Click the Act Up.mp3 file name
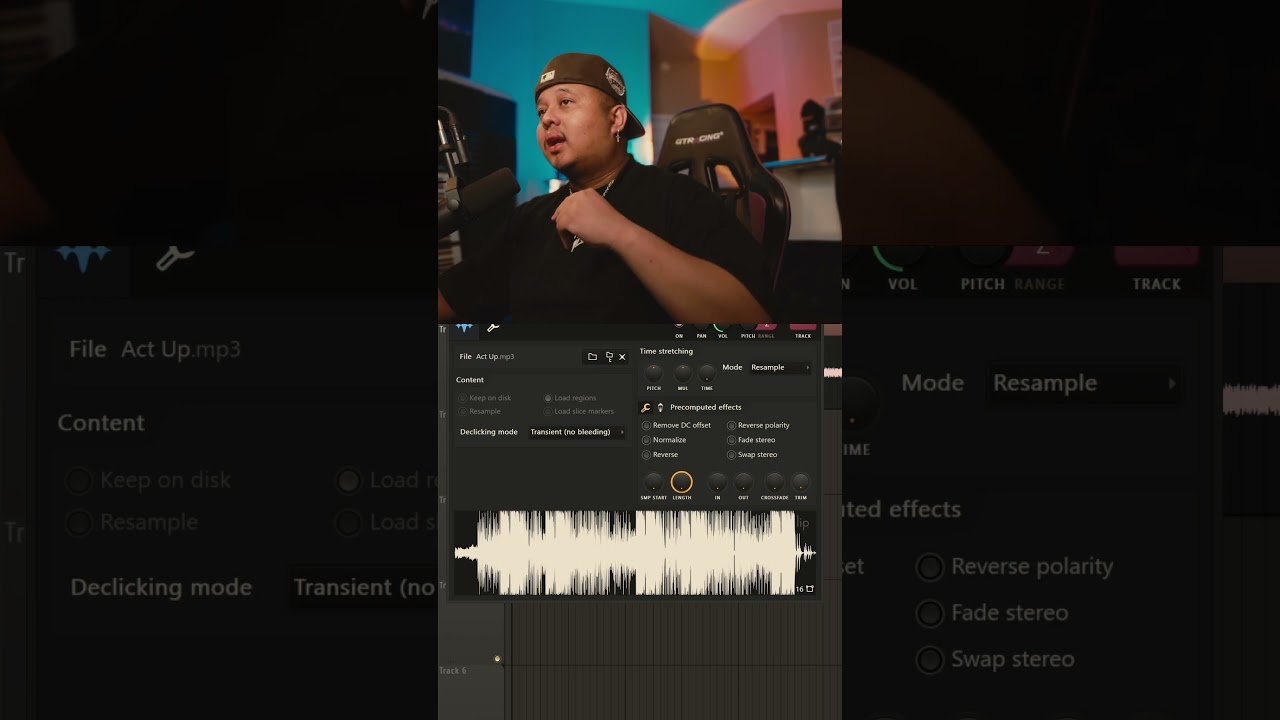Viewport: 1280px width, 720px height. pos(495,357)
